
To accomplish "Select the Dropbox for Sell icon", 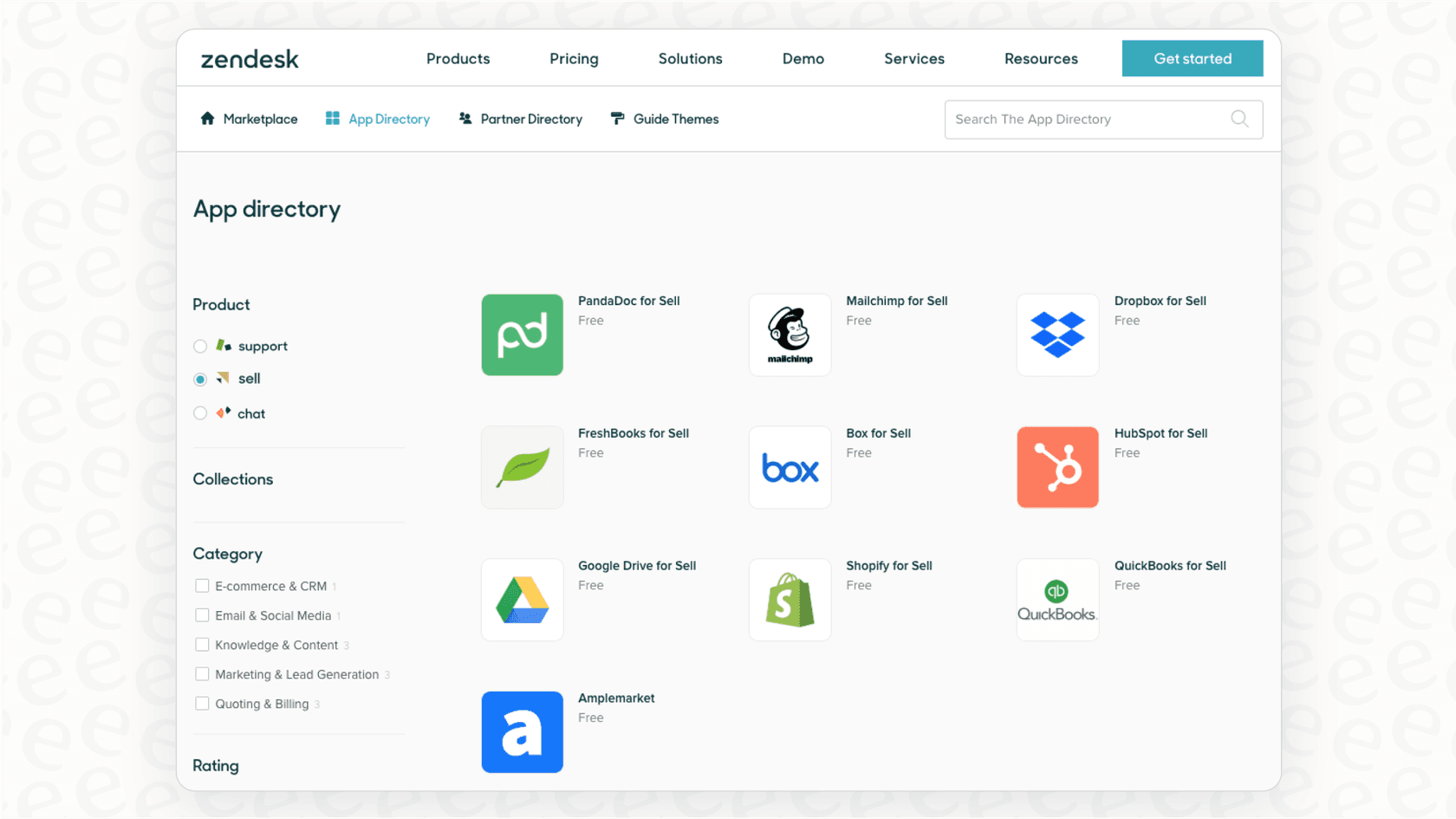I will tap(1057, 335).
